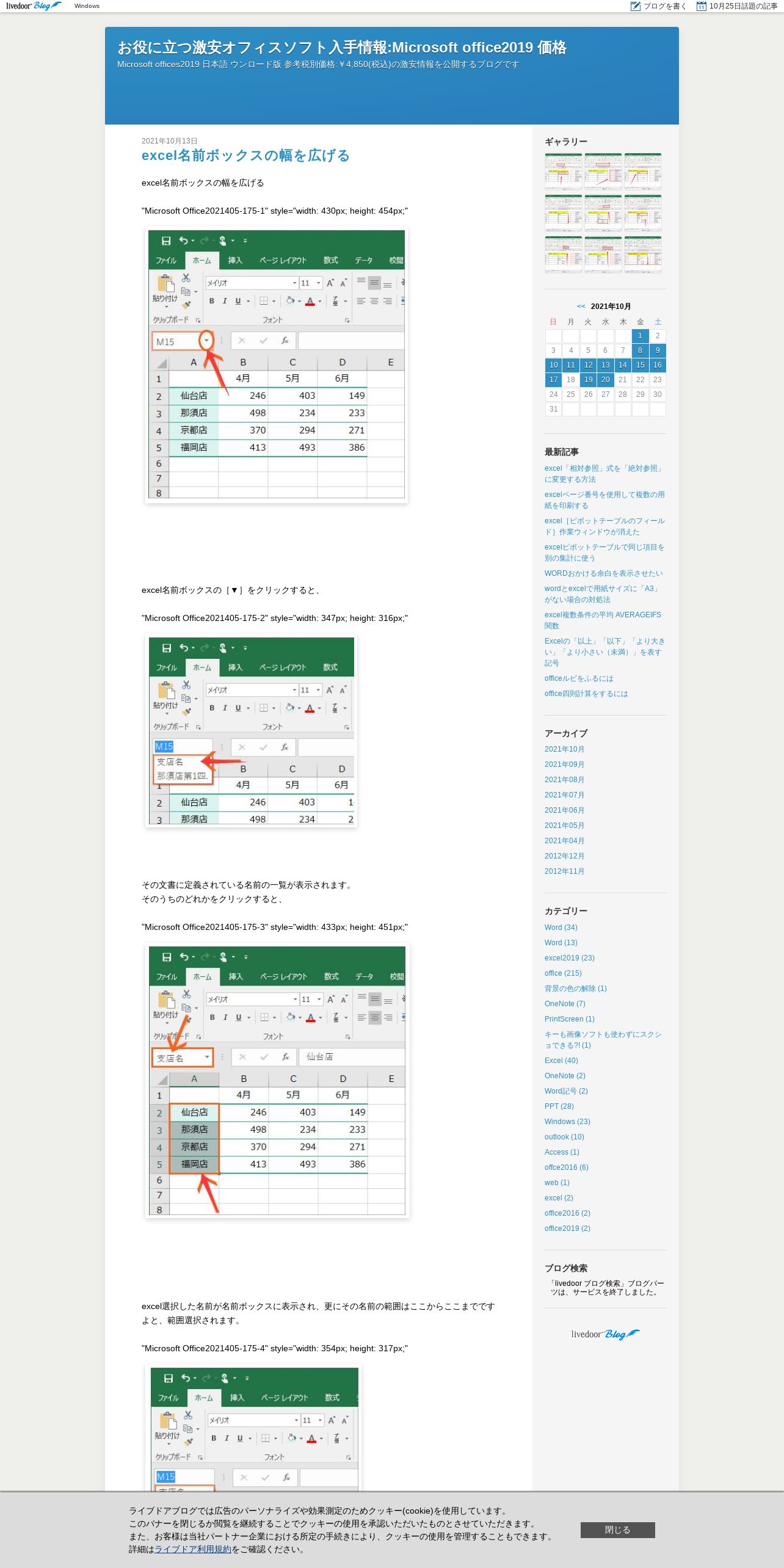
Task: Select October 8 in the calendar
Action: point(640,350)
